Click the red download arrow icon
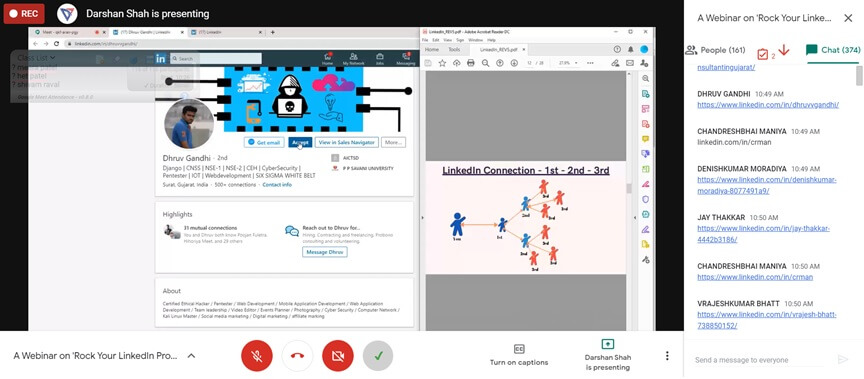The width and height of the screenshot is (864, 379). tap(784, 50)
